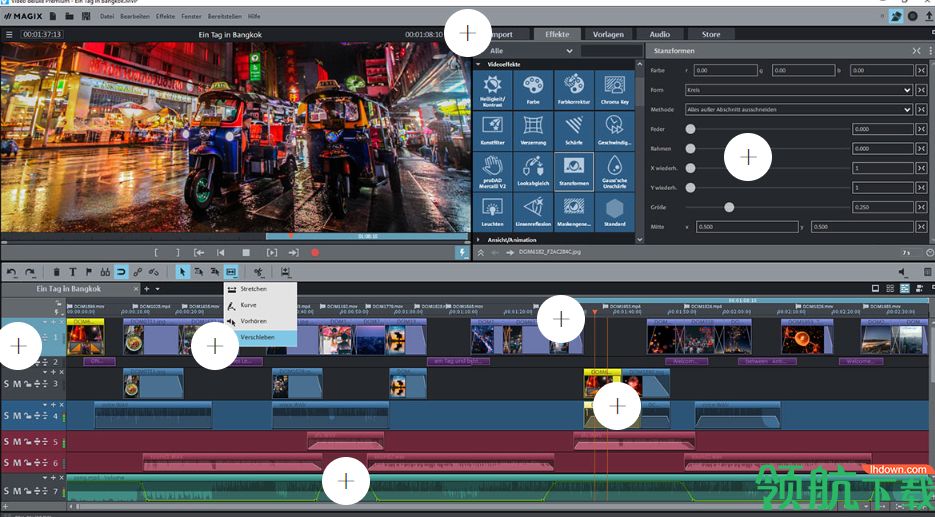The width and height of the screenshot is (935, 517).
Task: Open the Alle effects filter dropdown
Action: [531, 51]
